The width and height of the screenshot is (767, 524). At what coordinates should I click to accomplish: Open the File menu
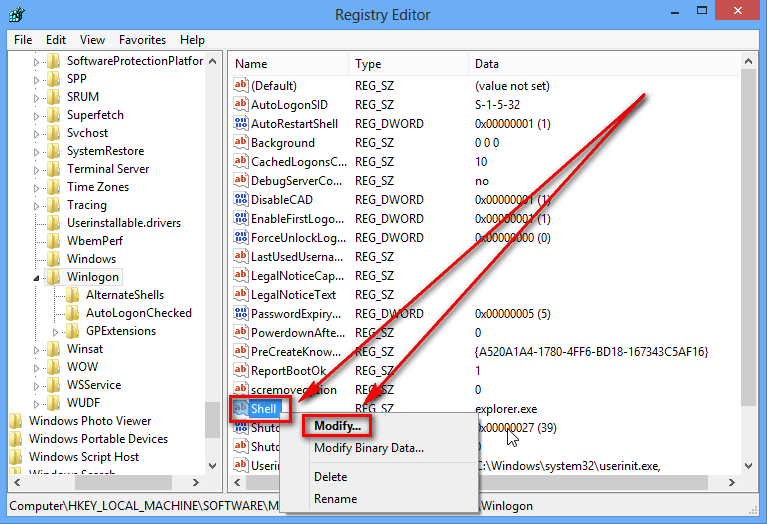point(23,40)
